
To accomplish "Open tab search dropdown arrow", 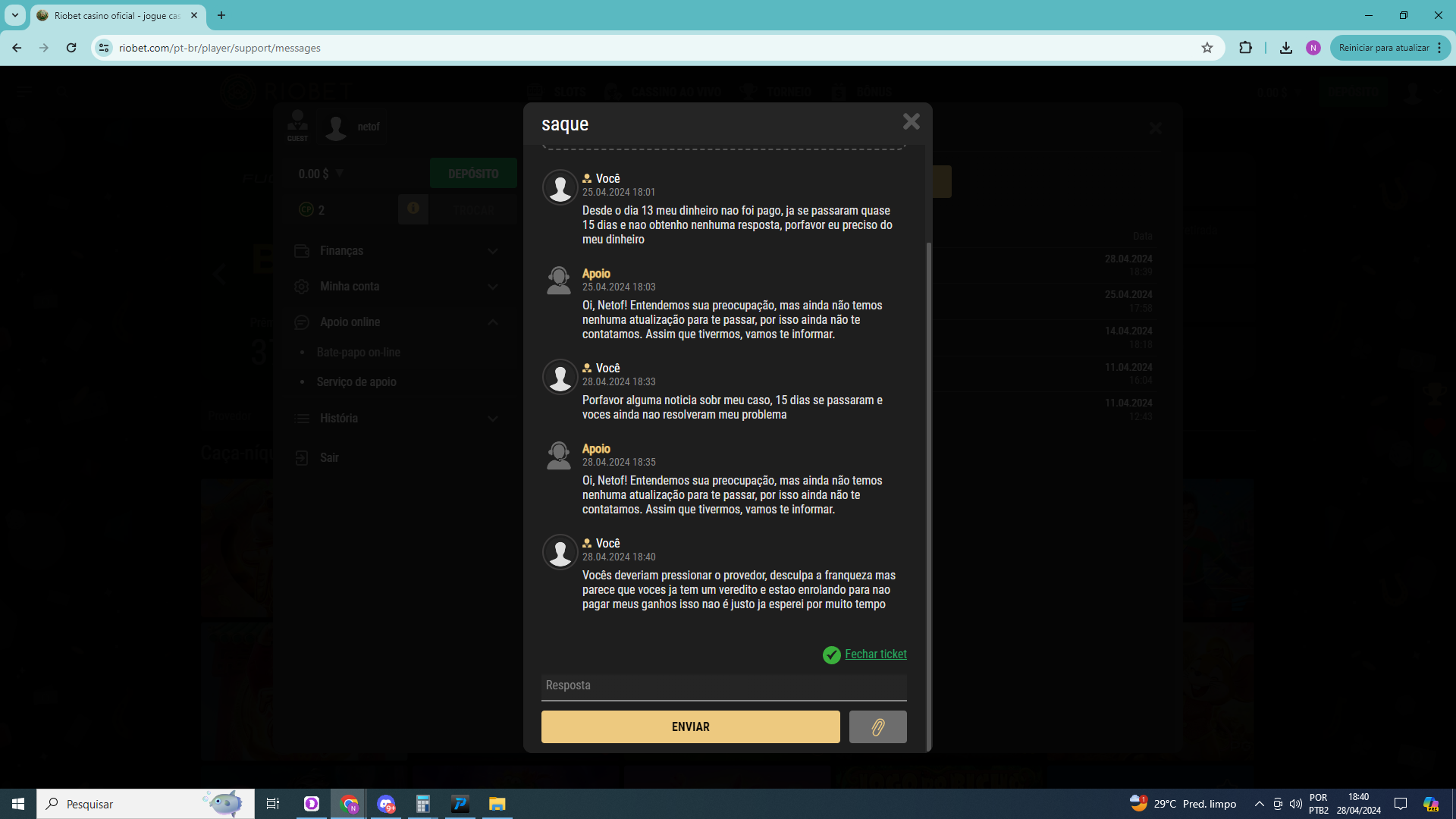I will point(14,15).
